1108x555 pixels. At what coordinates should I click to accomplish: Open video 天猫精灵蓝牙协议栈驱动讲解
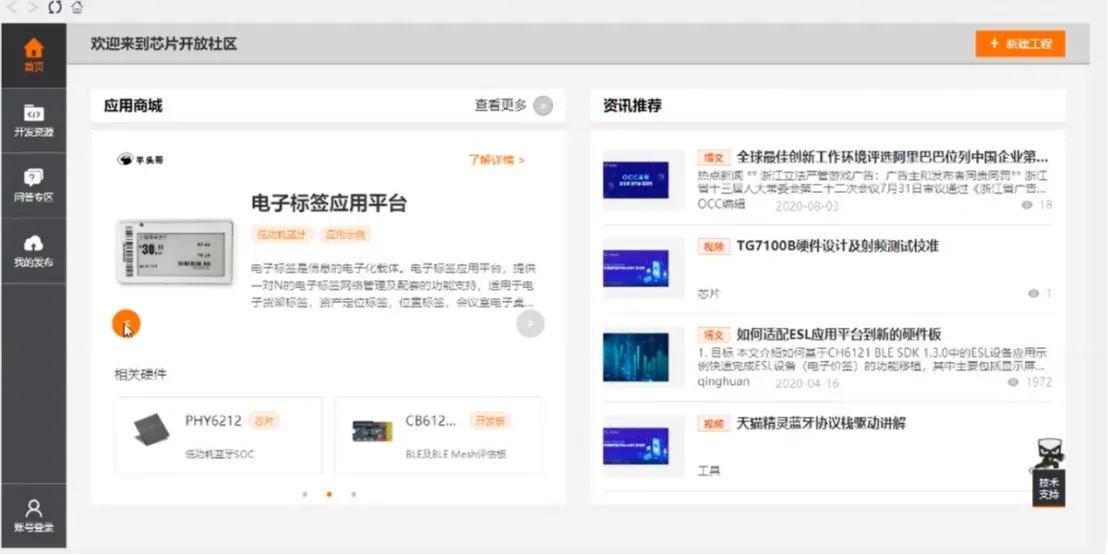pos(821,423)
